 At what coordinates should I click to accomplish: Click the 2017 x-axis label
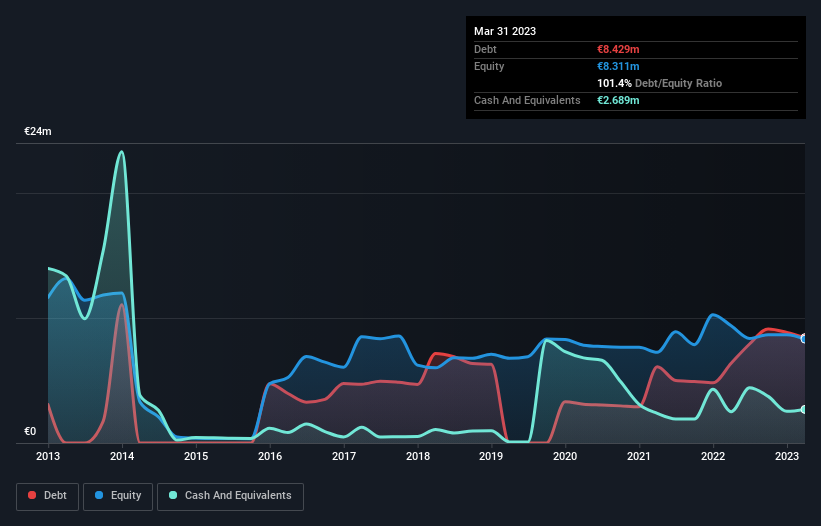point(344,456)
